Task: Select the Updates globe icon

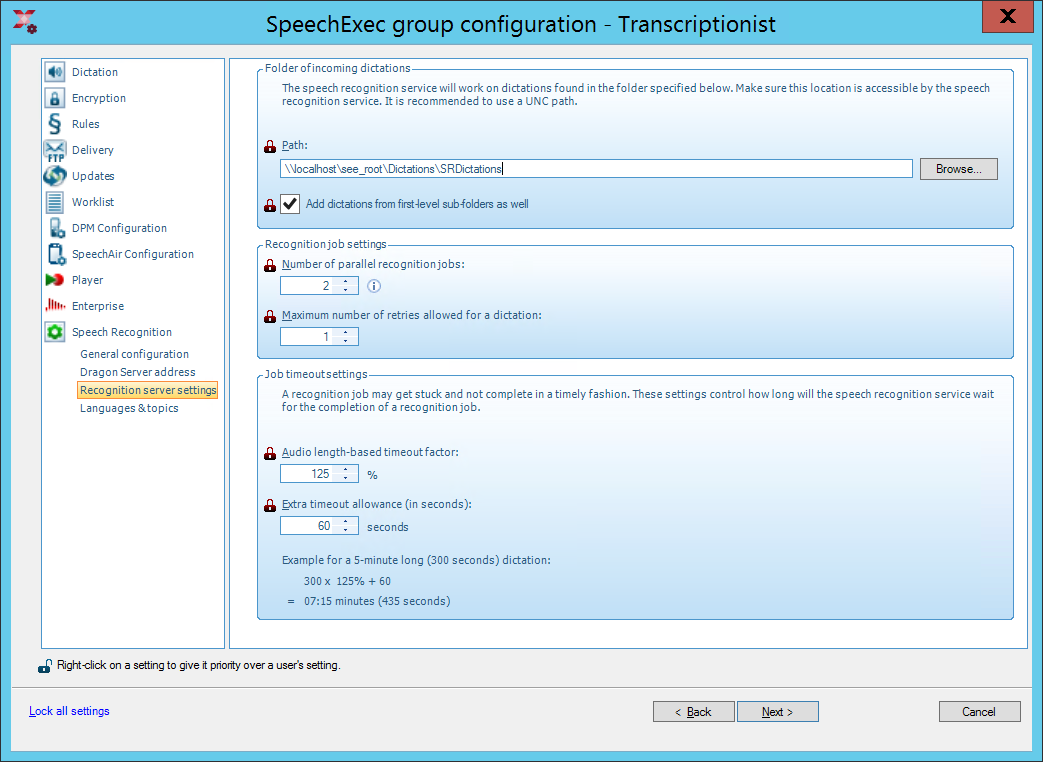Action: pos(55,176)
